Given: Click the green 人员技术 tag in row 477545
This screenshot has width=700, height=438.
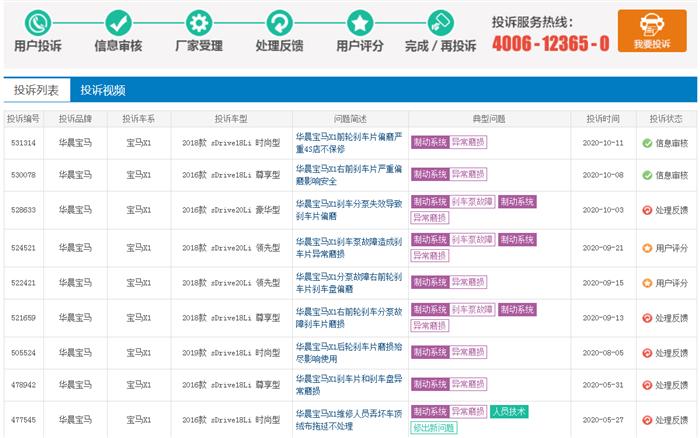Looking at the screenshot, I should (509, 412).
